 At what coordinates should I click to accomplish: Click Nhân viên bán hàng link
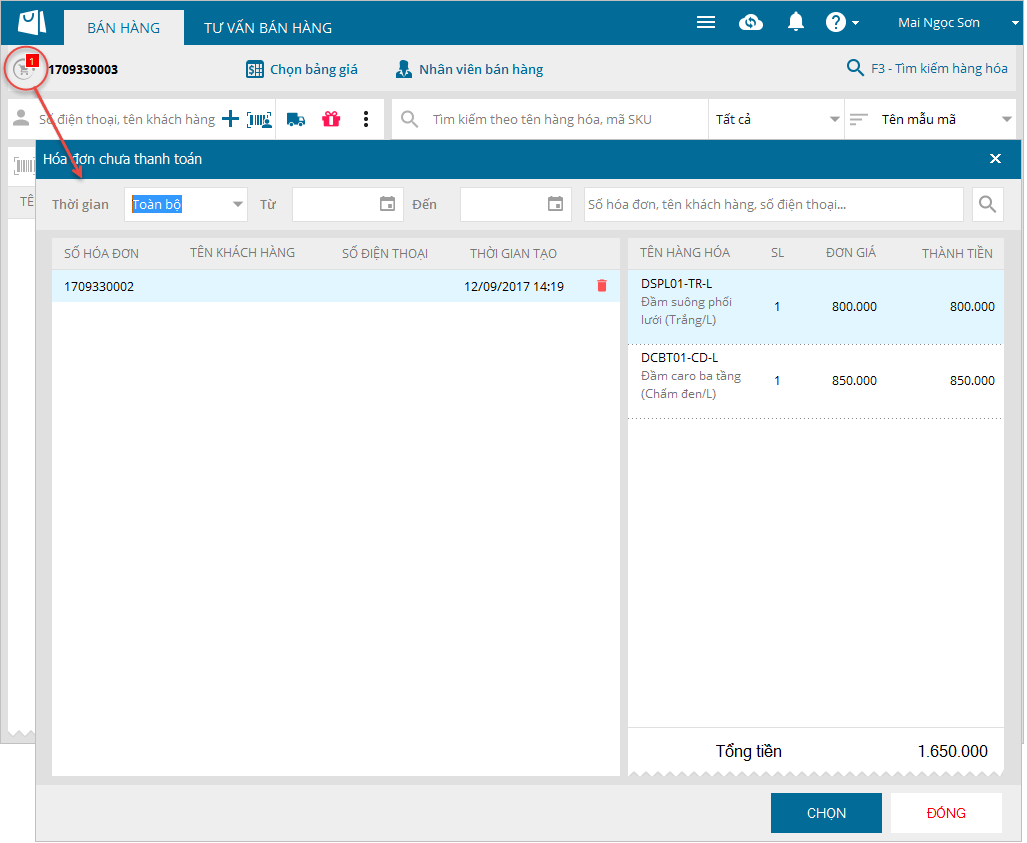pos(470,69)
